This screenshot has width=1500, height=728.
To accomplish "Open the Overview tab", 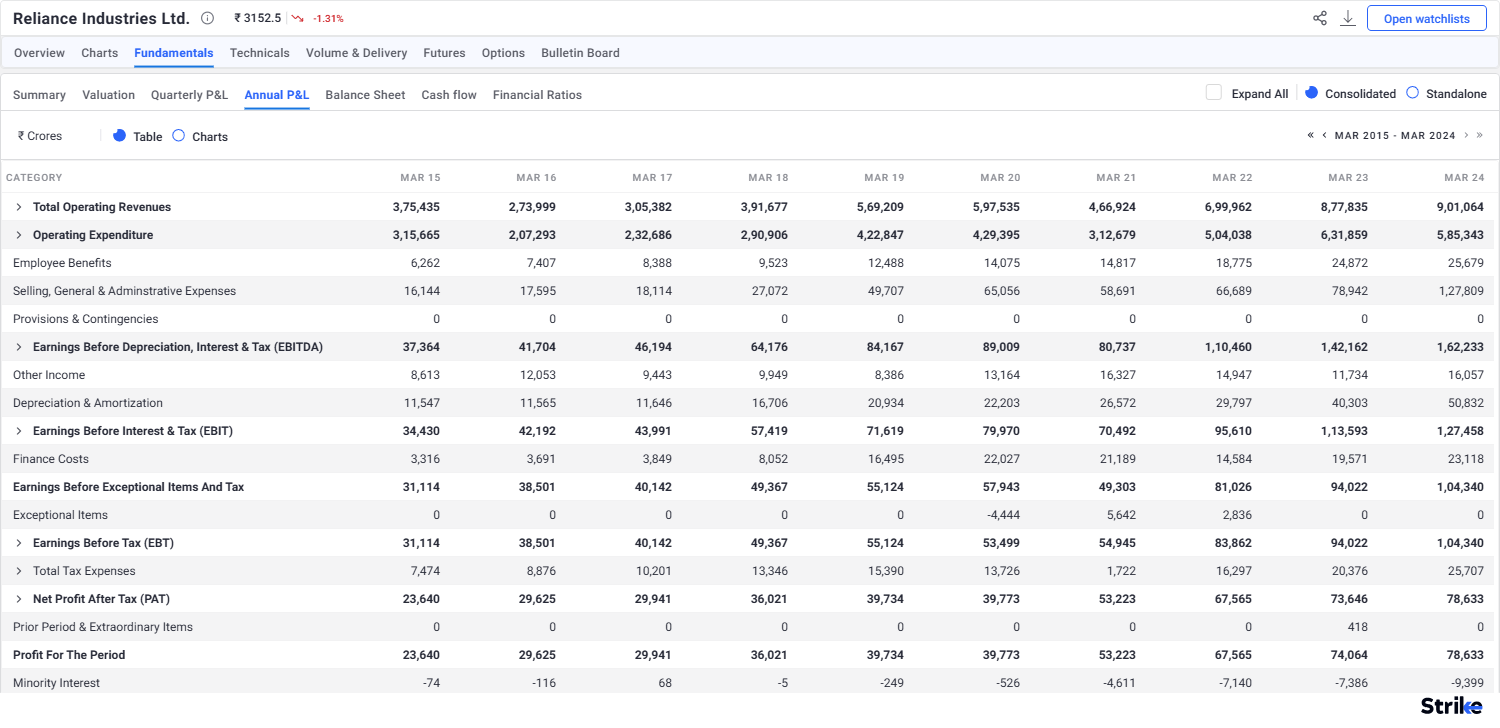I will pos(39,53).
